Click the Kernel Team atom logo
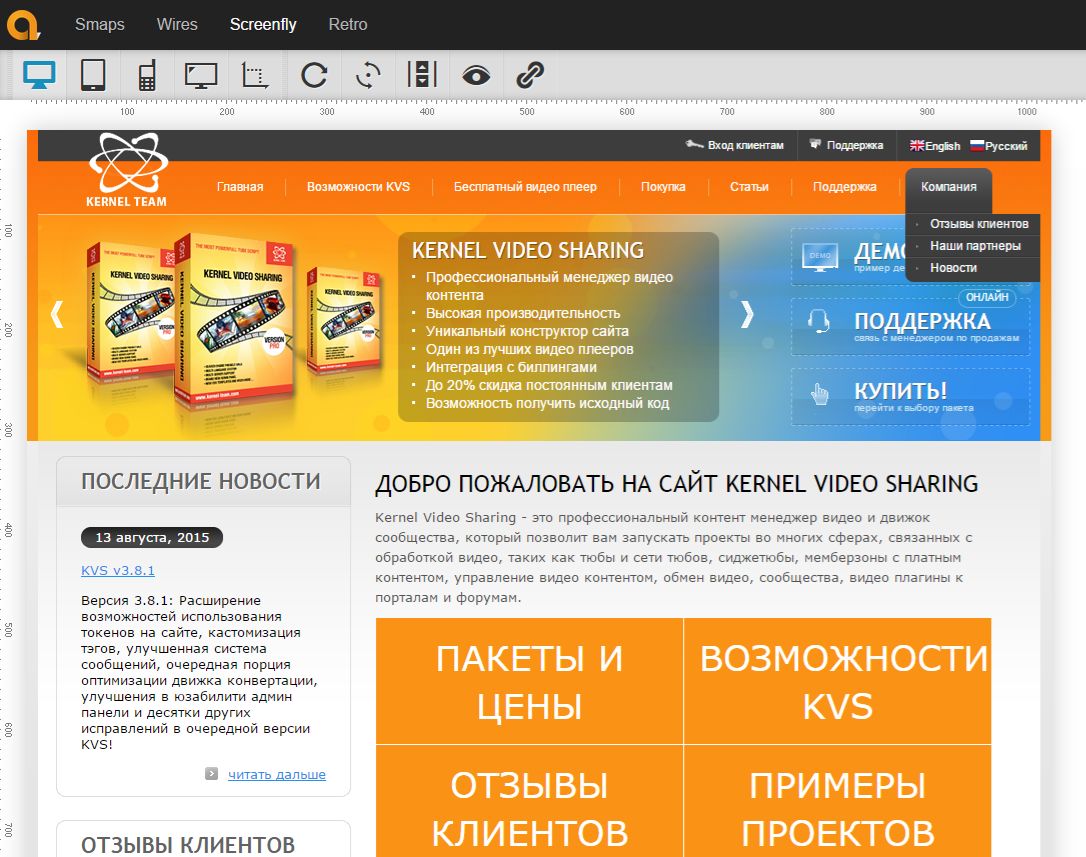1086x857 pixels. [x=127, y=170]
